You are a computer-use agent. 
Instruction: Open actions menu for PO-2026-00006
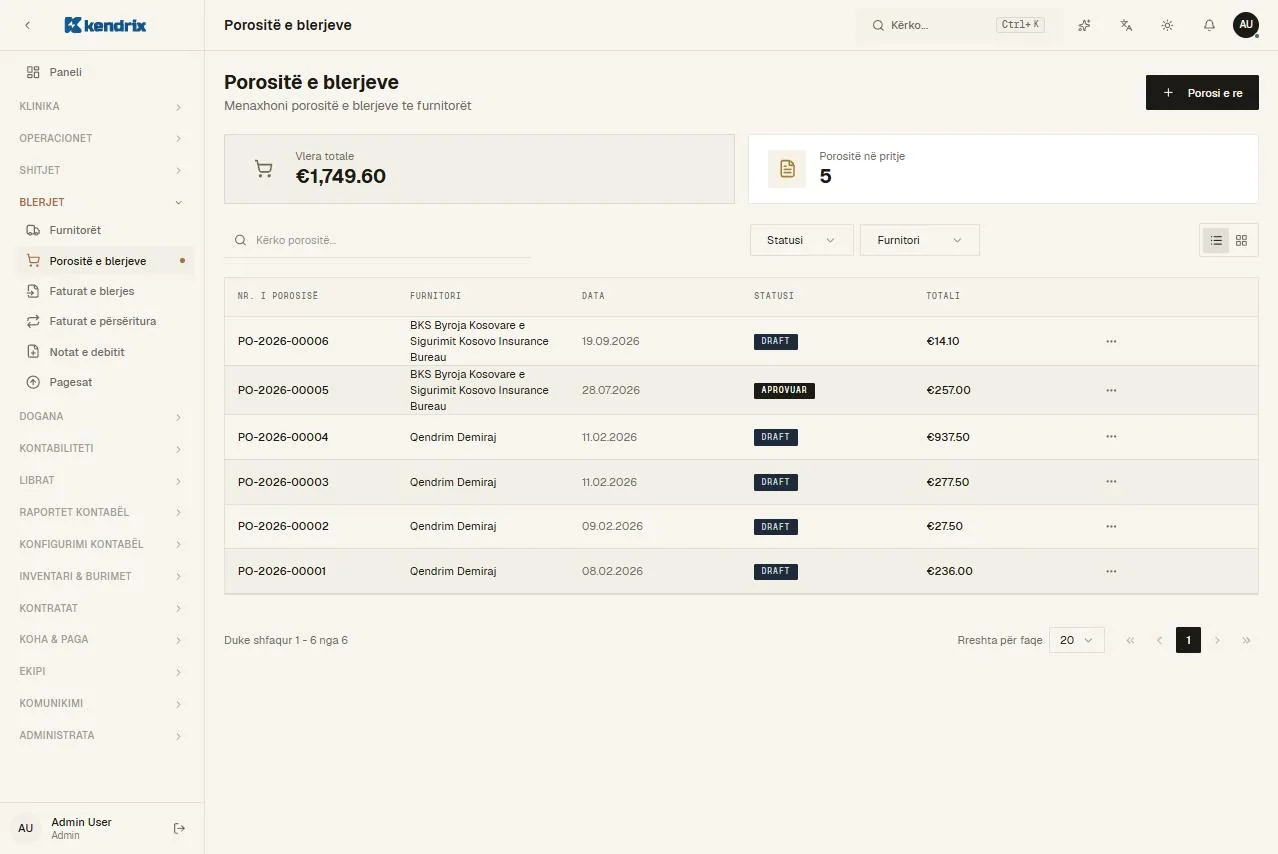(1111, 341)
